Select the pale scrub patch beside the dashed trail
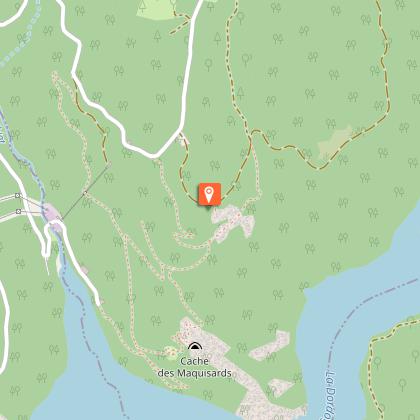The height and width of the screenshot is (420, 420). tap(335, 143)
